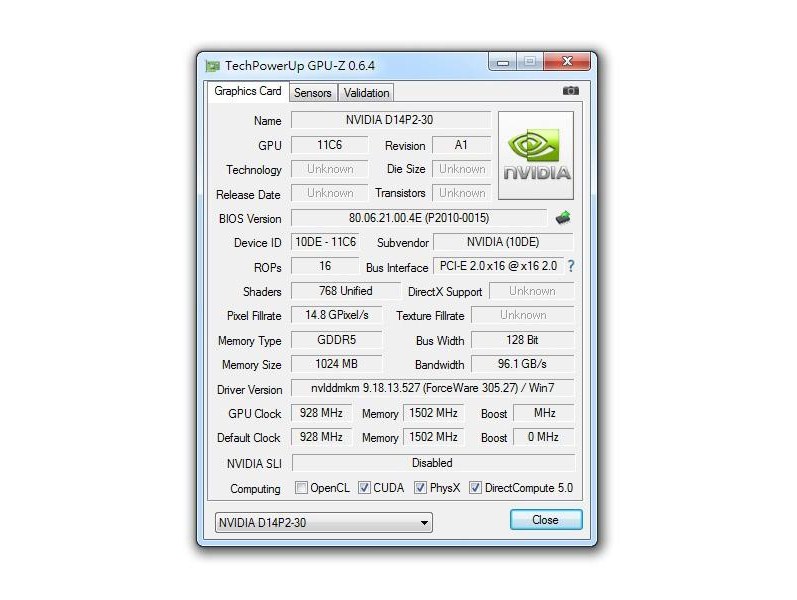Open the Validation tab
797x600 pixels.
pos(366,93)
